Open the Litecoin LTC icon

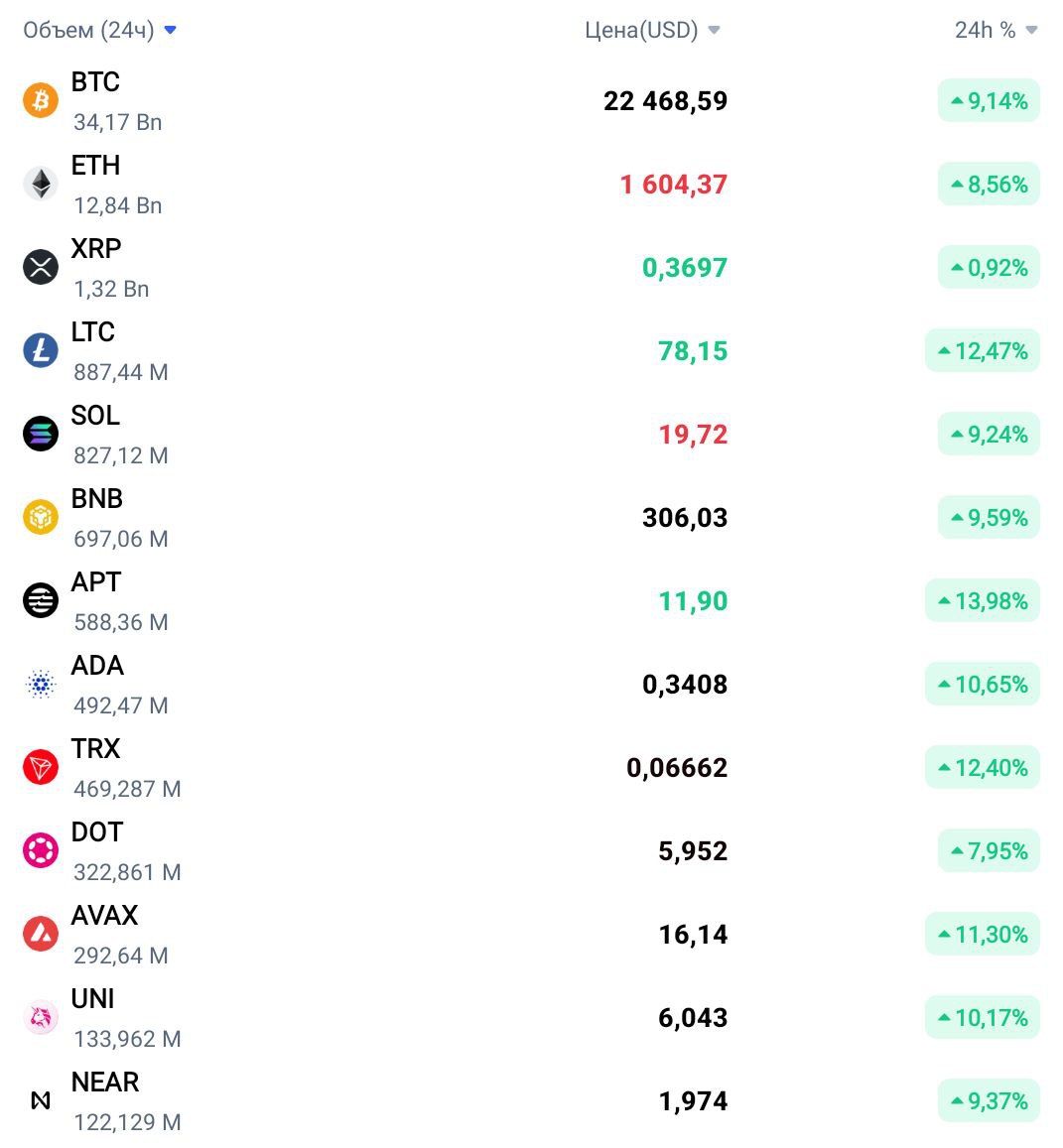[41, 350]
